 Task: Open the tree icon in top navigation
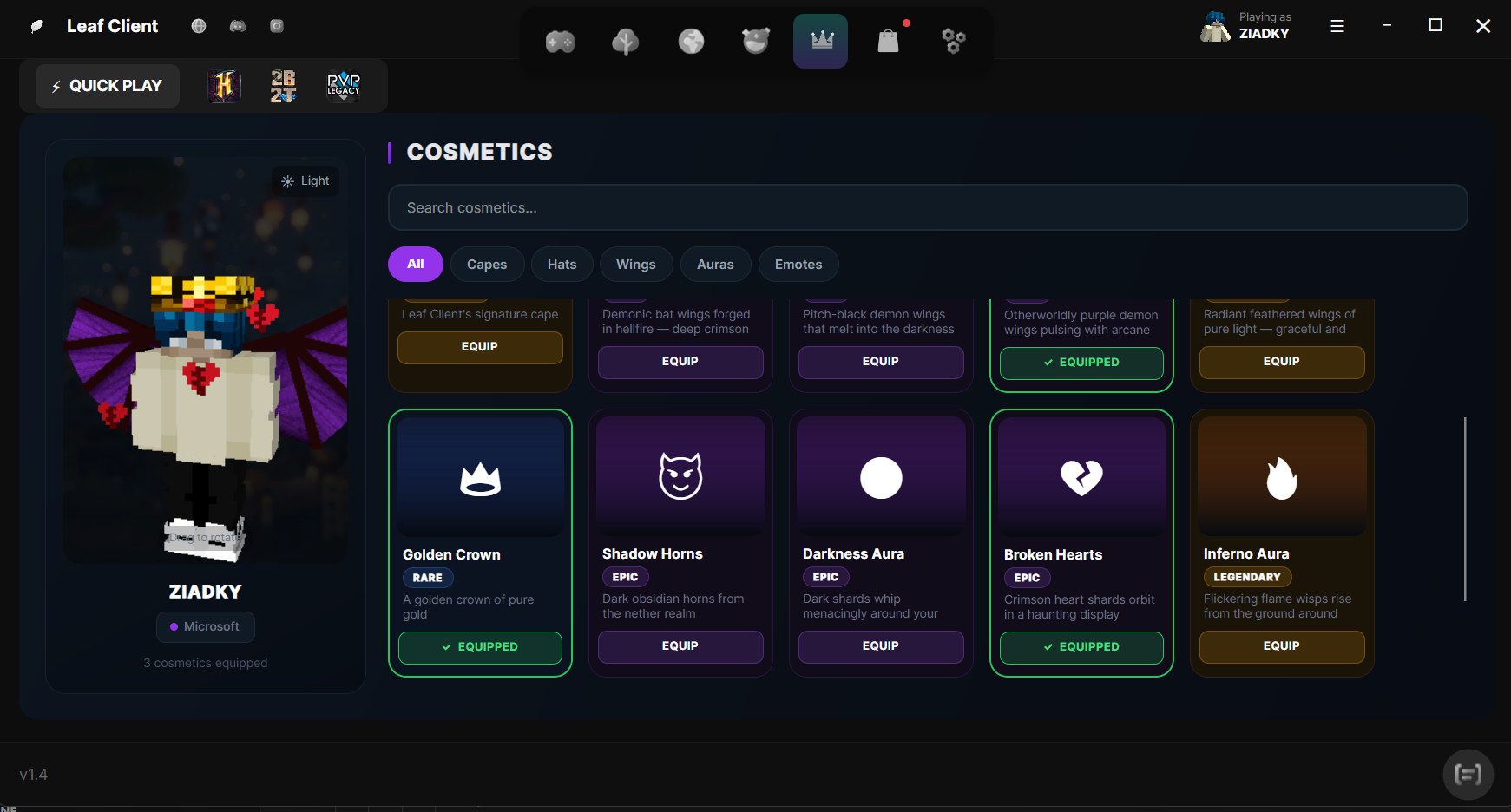point(625,41)
